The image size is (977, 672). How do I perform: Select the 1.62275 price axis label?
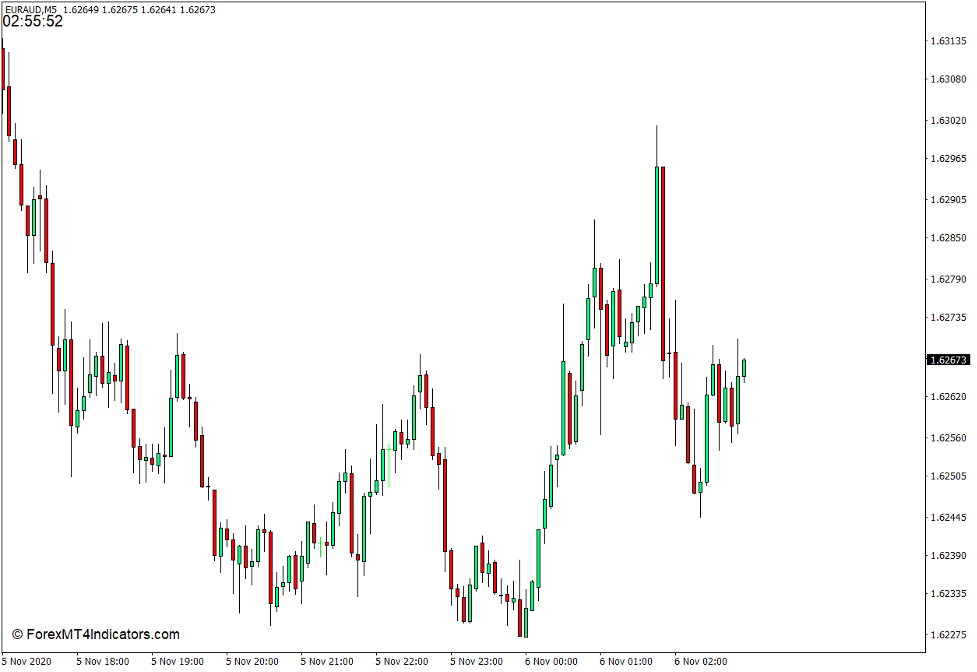[949, 635]
